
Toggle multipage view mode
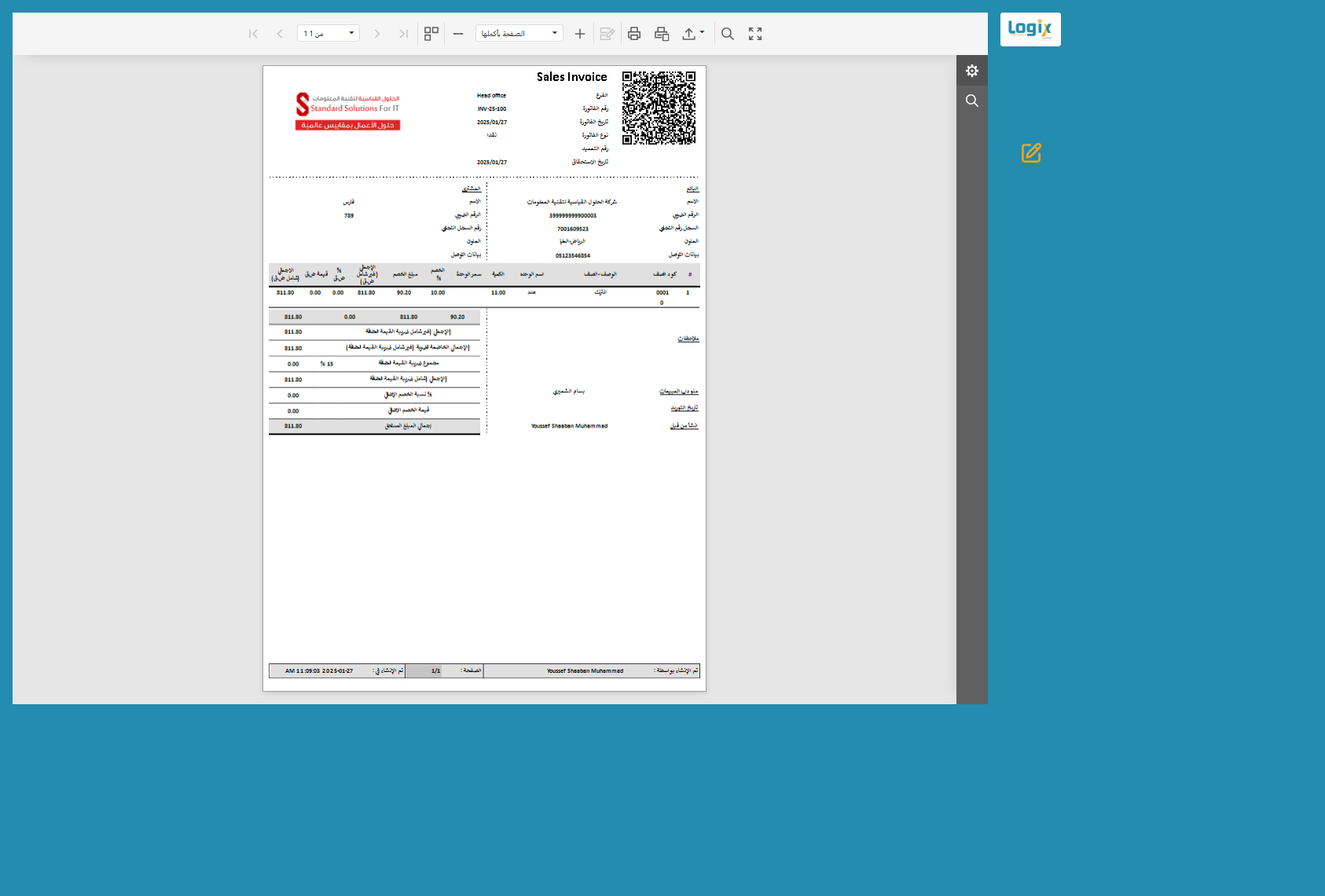pyautogui.click(x=431, y=34)
